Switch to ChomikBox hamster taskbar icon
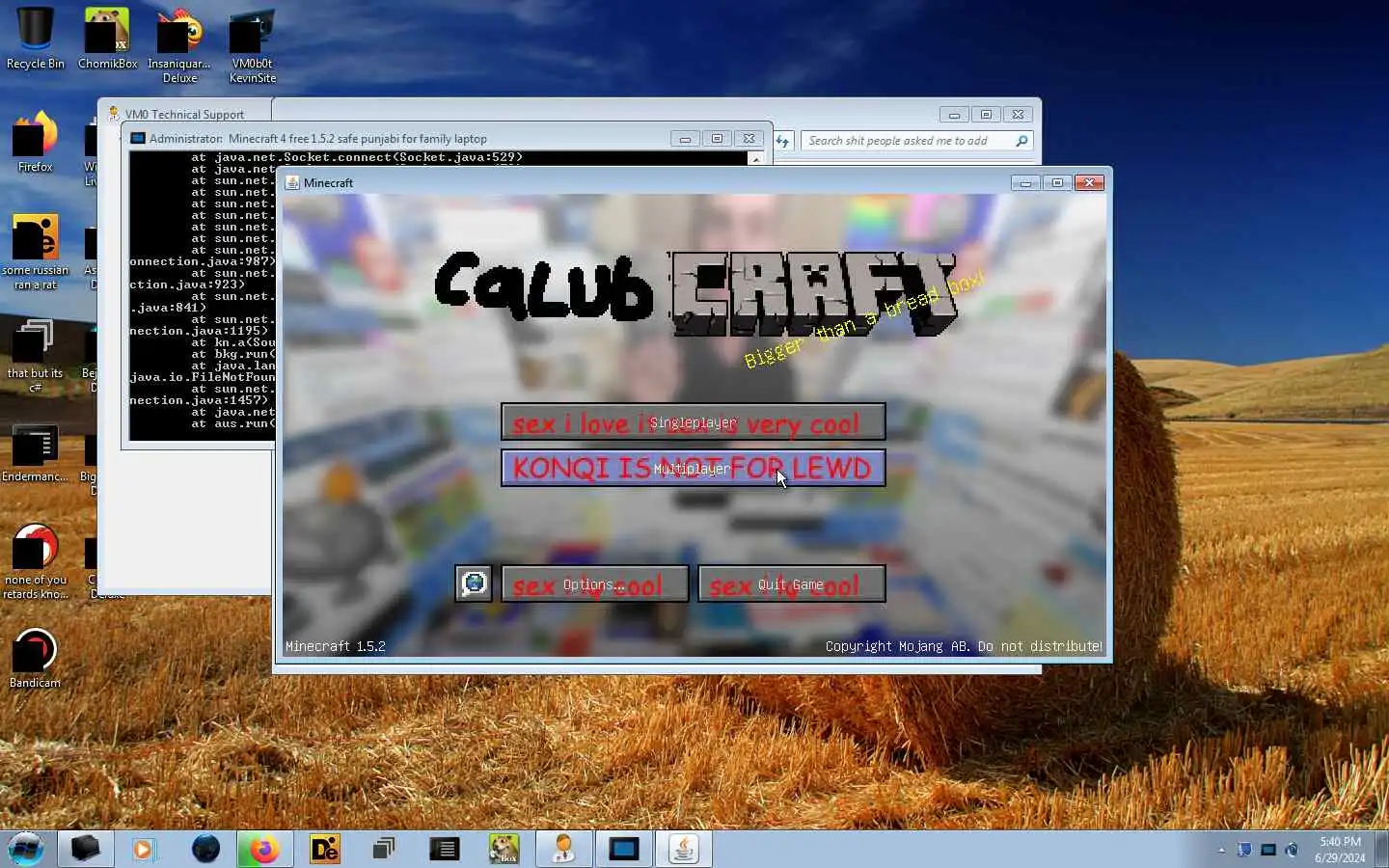Image resolution: width=1389 pixels, height=868 pixels. click(x=504, y=849)
